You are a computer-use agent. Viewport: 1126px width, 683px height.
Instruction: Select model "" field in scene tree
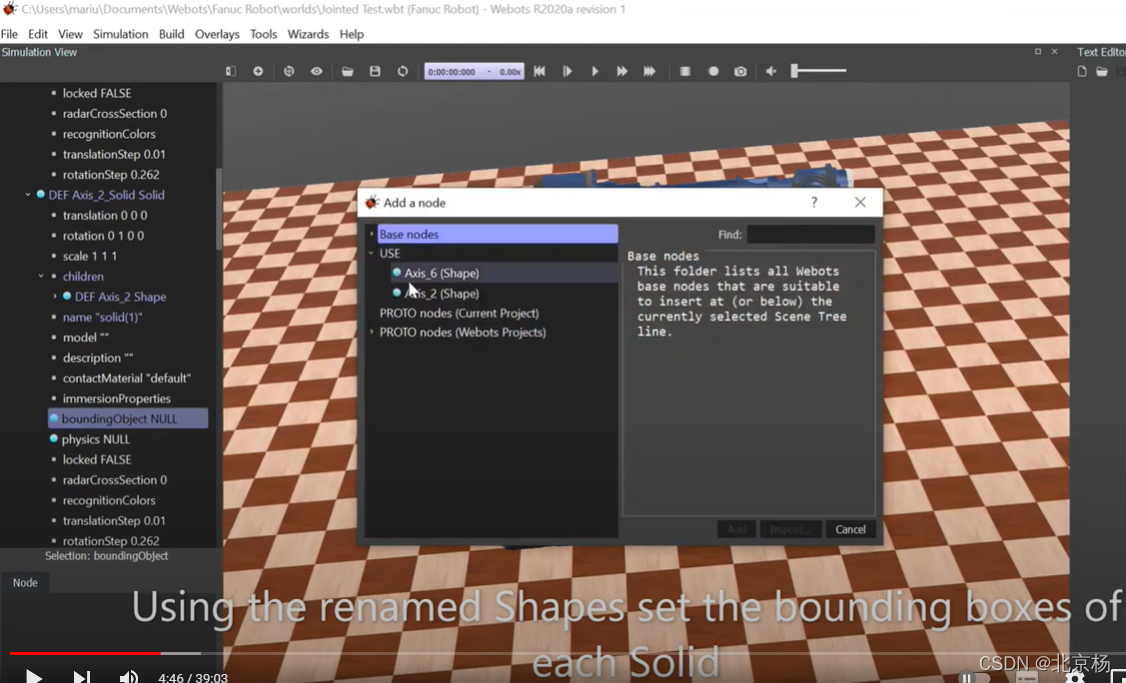coord(85,337)
